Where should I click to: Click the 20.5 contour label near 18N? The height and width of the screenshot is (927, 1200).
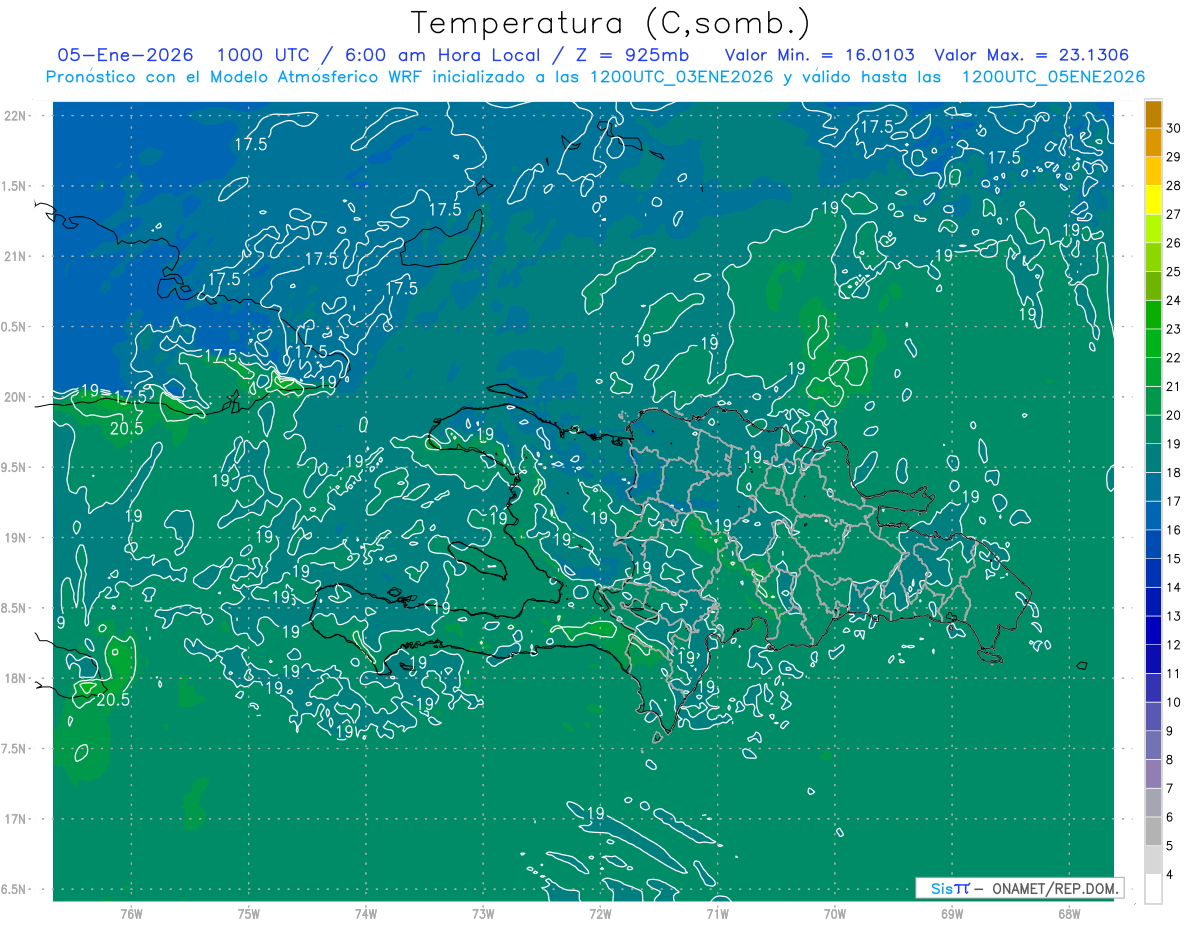(113, 700)
